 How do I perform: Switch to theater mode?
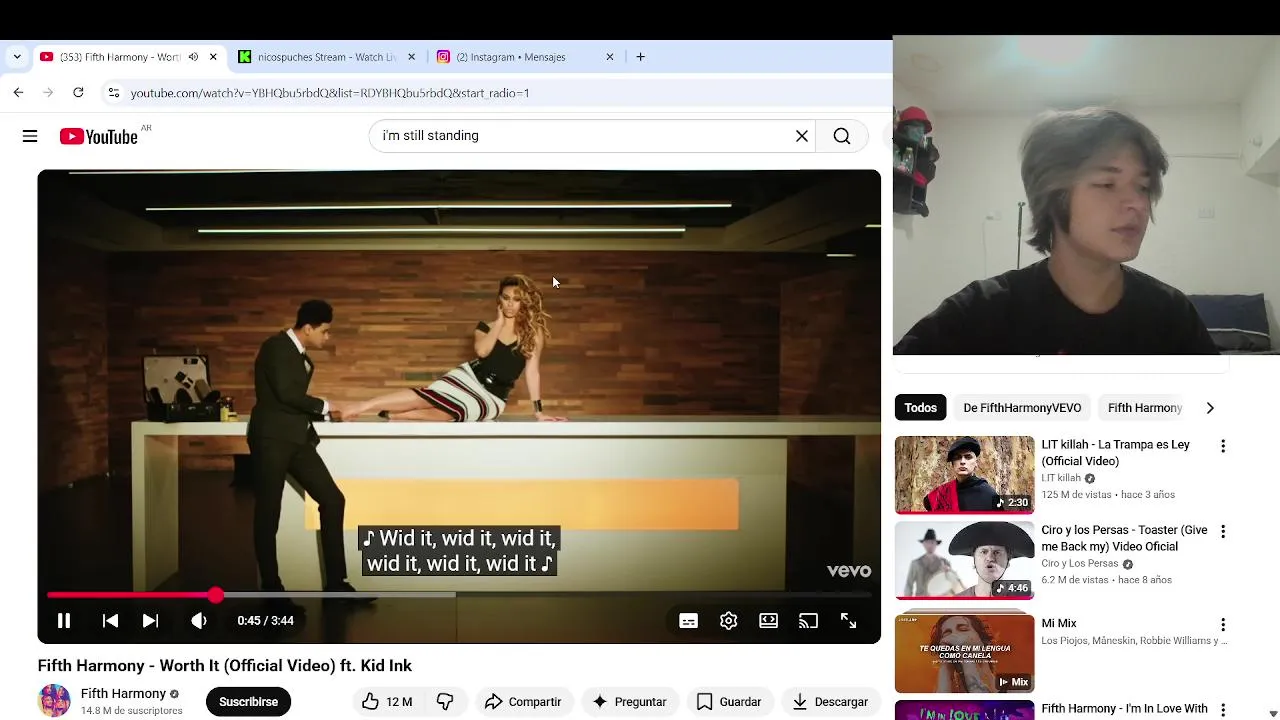pos(769,621)
